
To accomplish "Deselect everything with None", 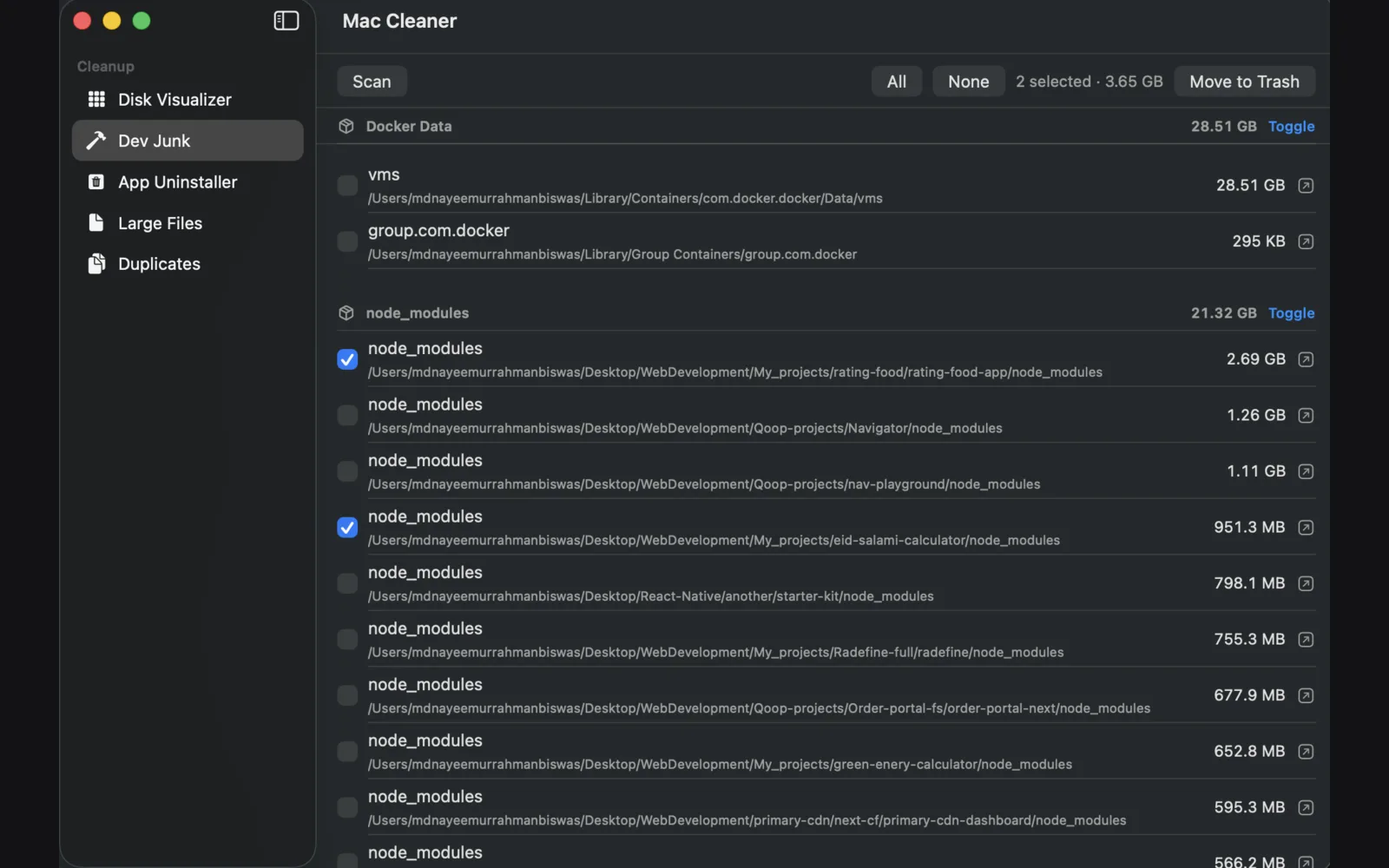I will [x=969, y=82].
